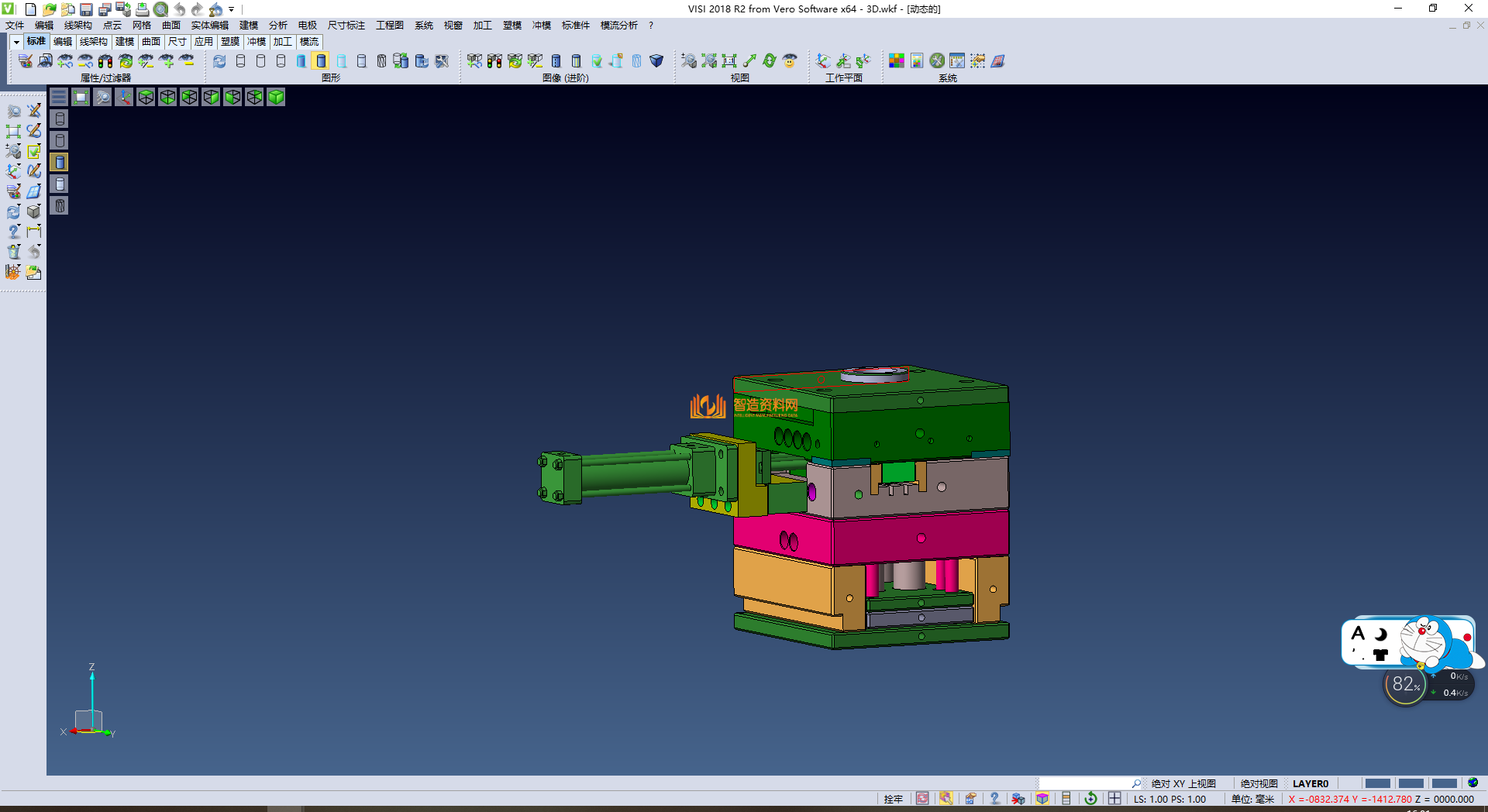Open the dropdown arrow left of 标准 tab
This screenshot has height=812, width=1488.
(15, 42)
